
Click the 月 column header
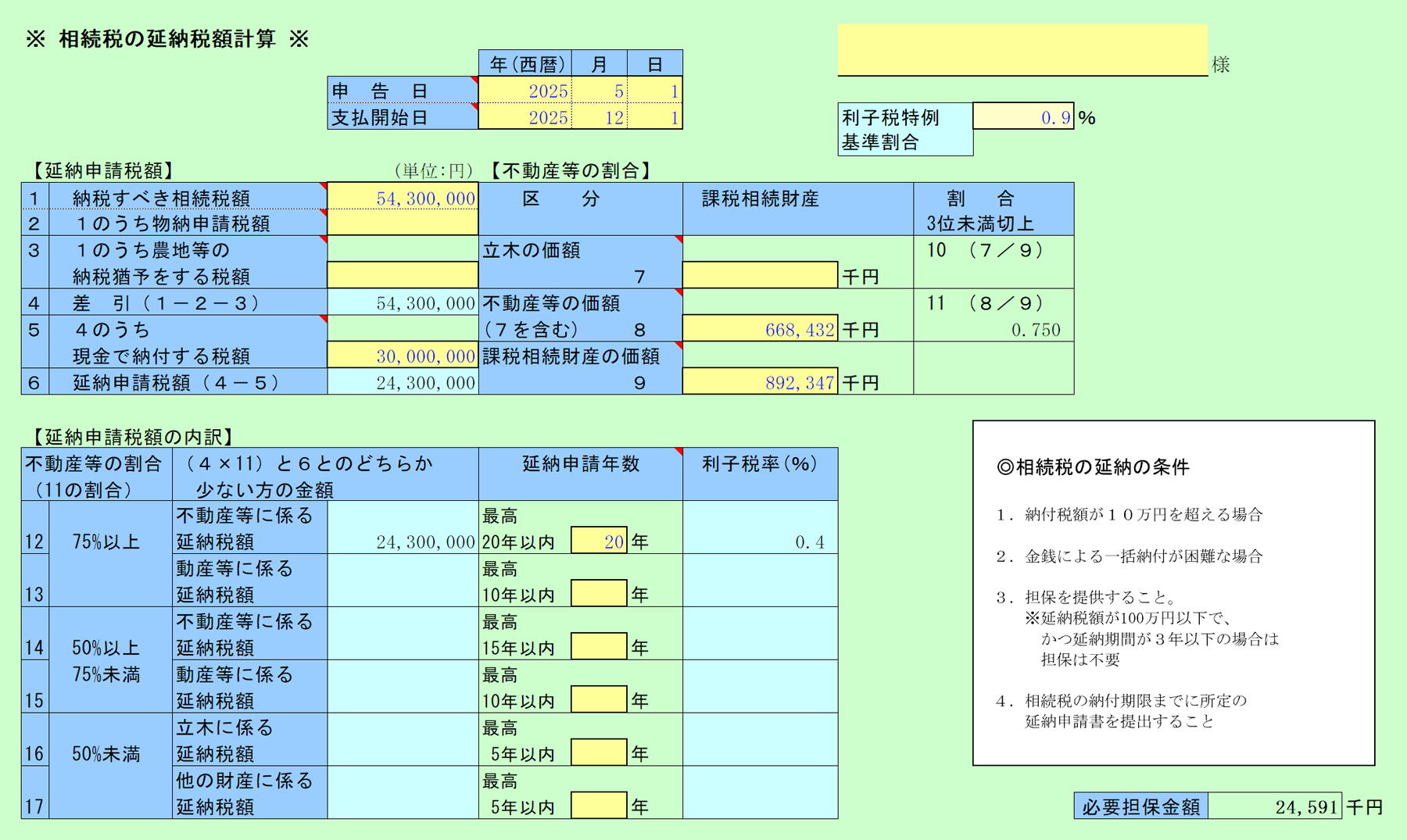(600, 63)
